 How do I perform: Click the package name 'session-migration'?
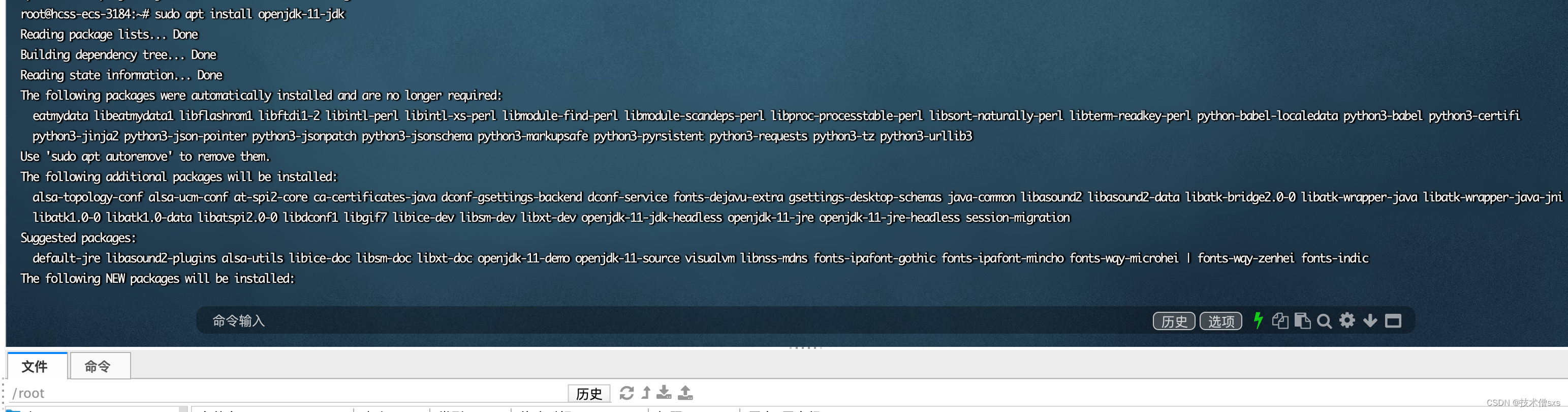[x=1017, y=218]
